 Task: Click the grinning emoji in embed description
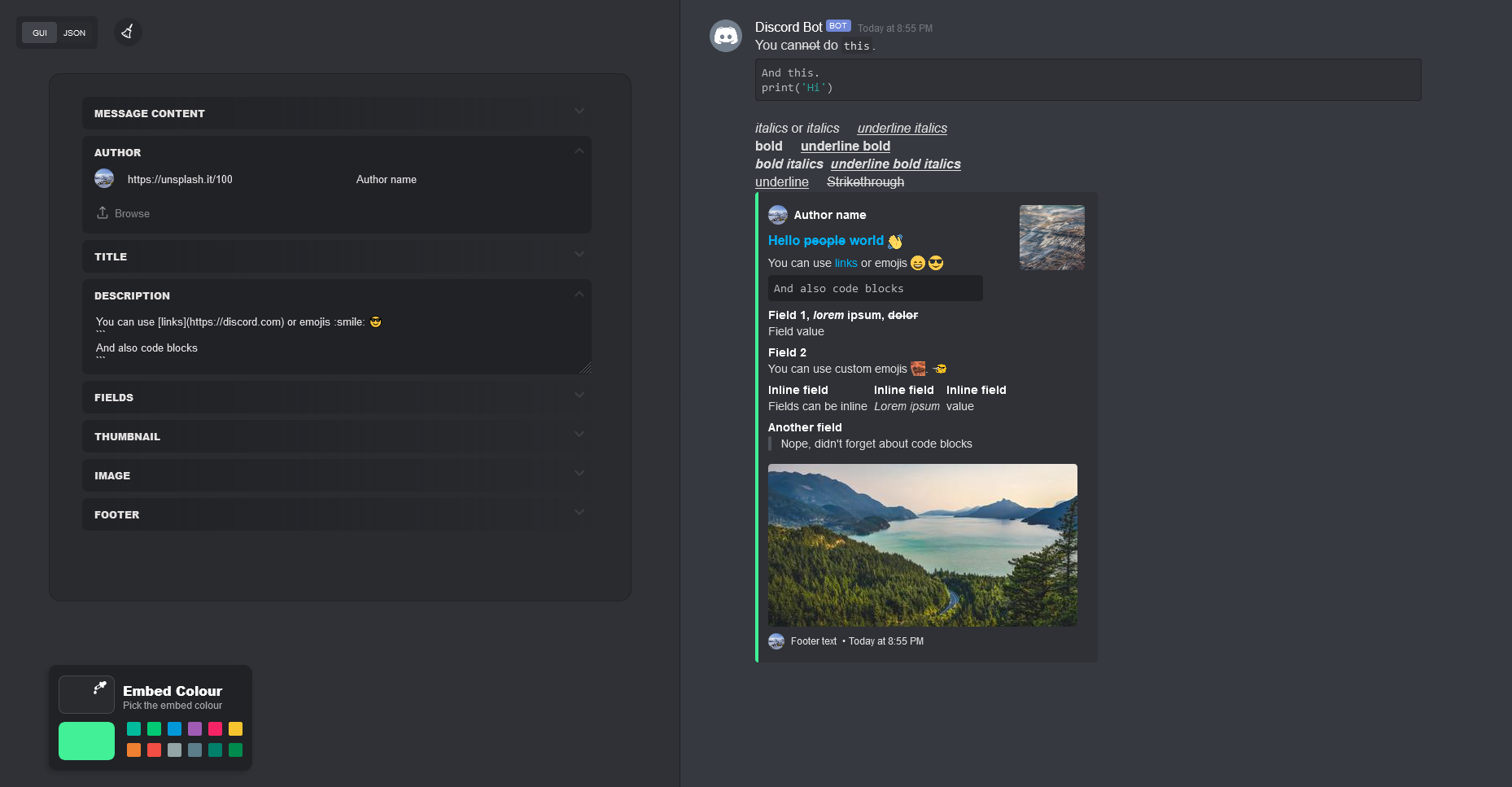[x=918, y=263]
